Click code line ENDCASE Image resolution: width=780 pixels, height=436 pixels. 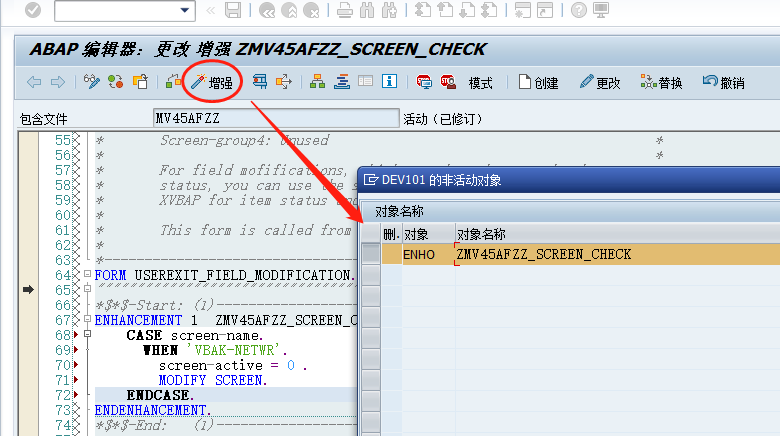click(160, 395)
